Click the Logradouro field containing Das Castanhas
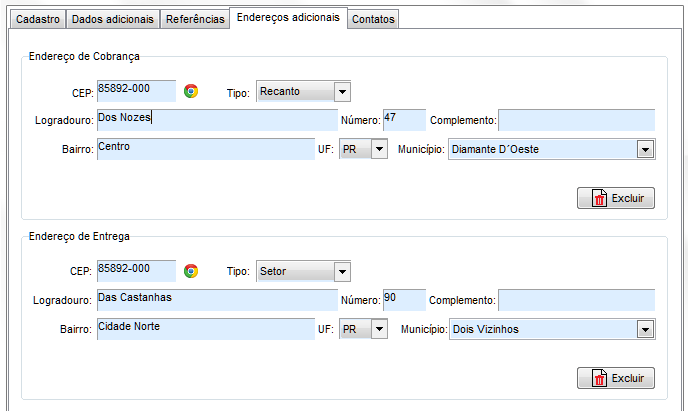688x411 pixels. coord(216,300)
